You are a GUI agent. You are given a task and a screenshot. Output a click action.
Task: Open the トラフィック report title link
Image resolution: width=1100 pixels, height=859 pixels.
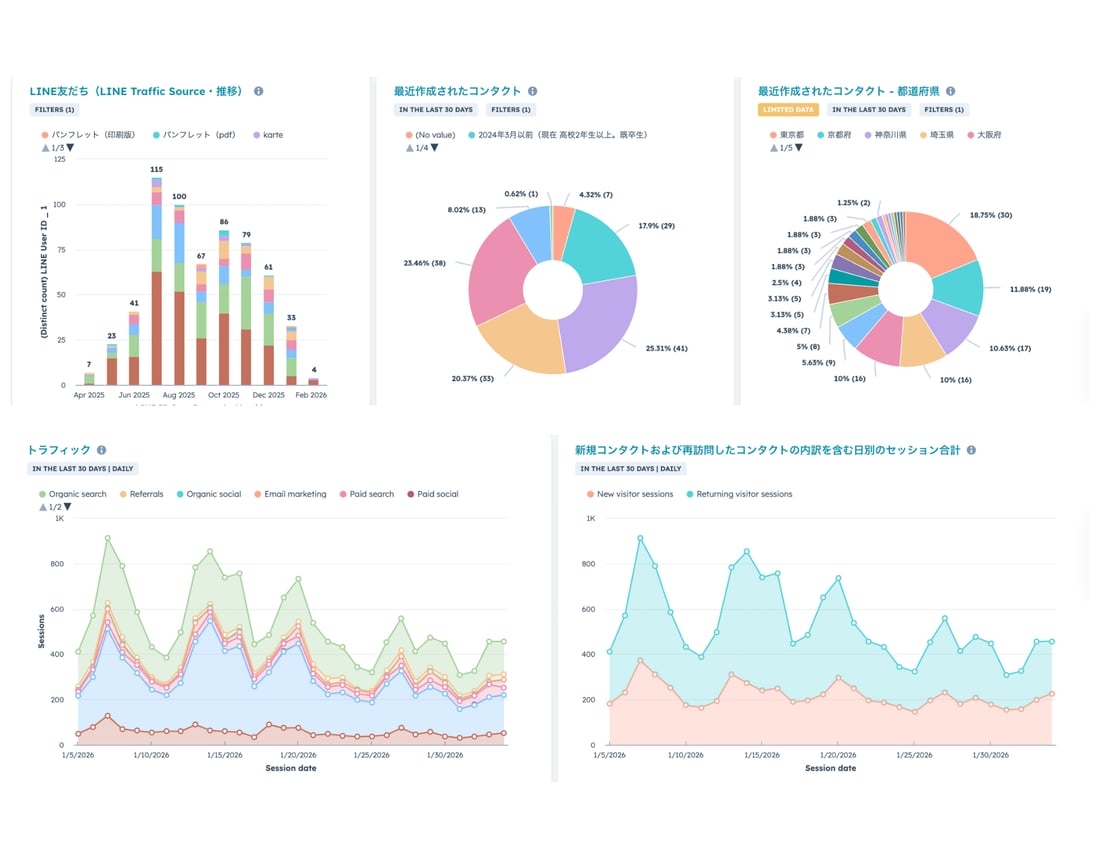[x=60, y=451]
